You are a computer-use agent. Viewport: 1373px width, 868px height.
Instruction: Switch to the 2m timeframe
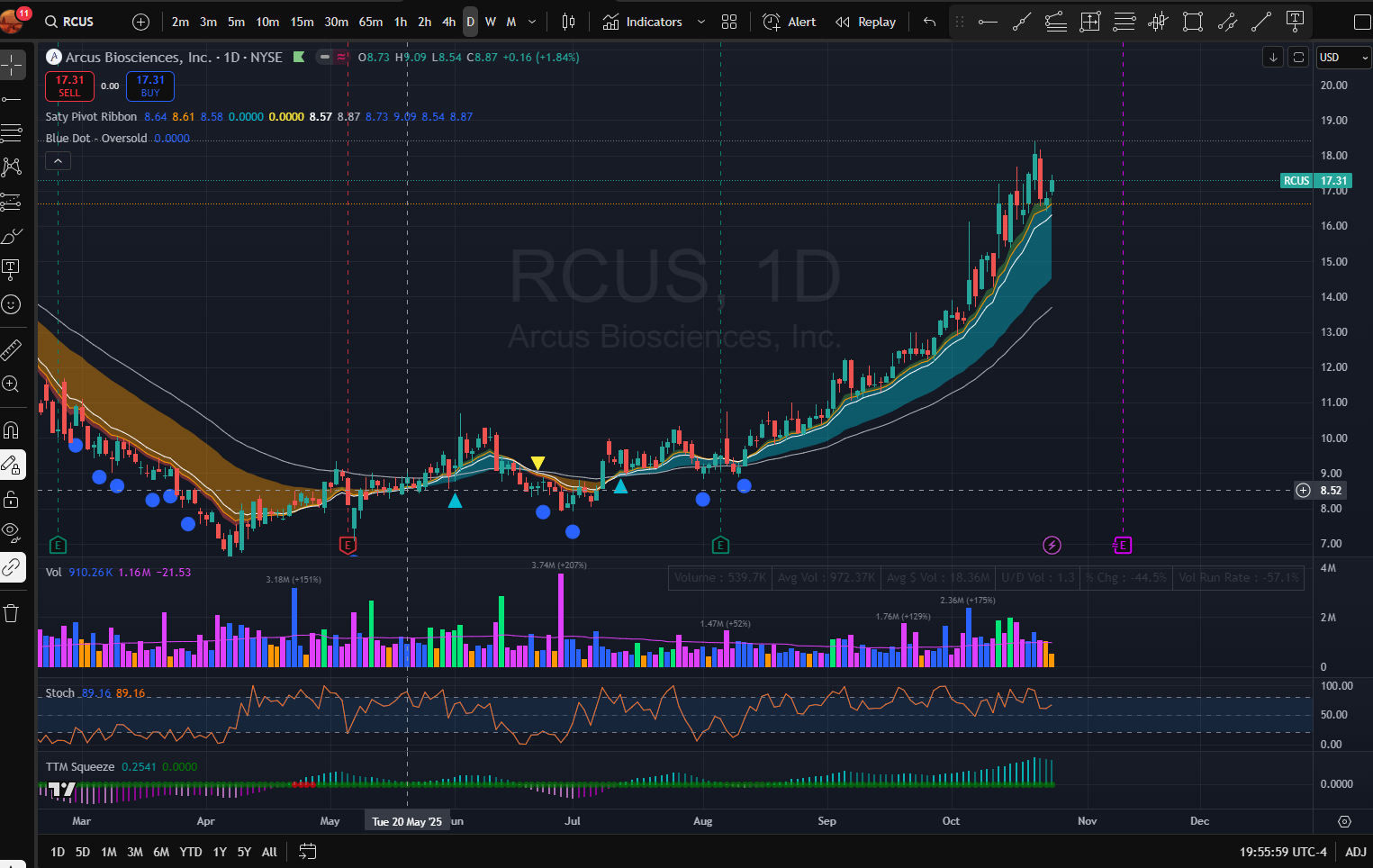click(x=180, y=22)
